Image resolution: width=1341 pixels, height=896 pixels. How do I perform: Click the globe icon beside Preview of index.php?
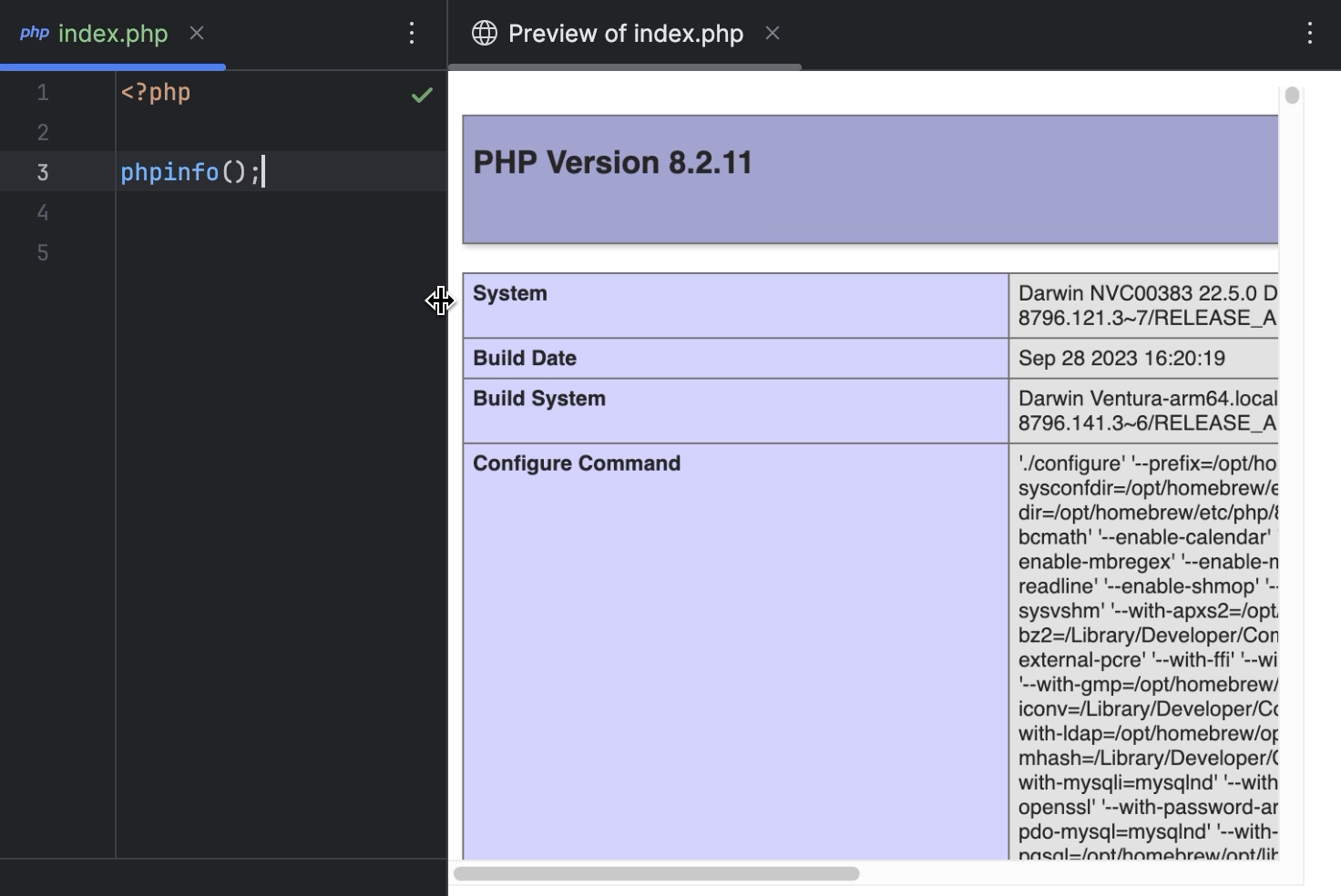pyautogui.click(x=484, y=33)
